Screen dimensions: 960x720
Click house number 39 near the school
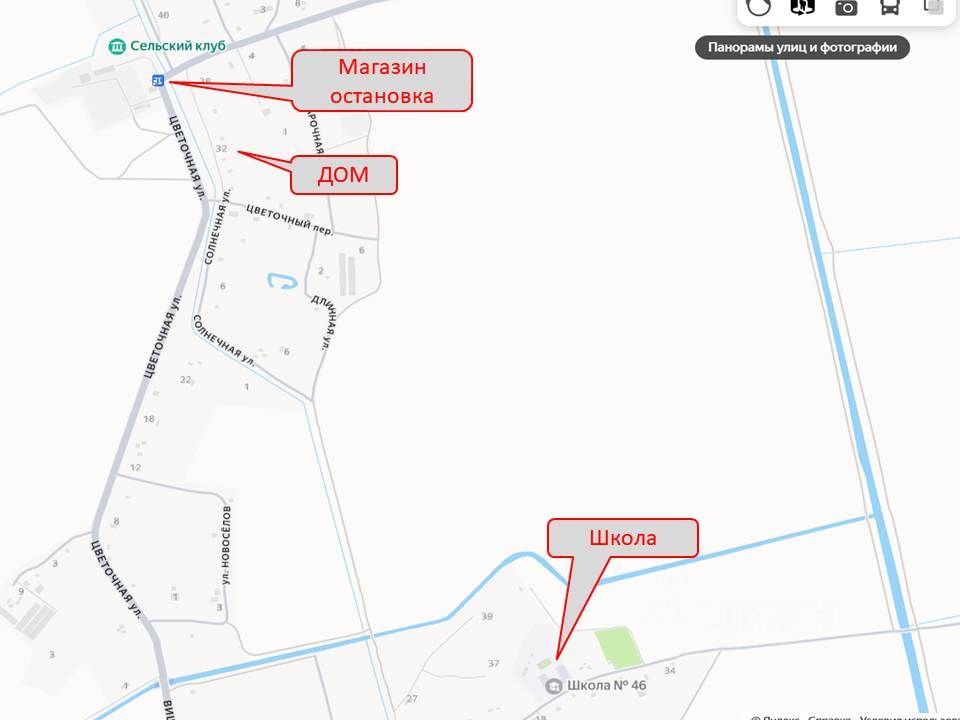tap(487, 616)
